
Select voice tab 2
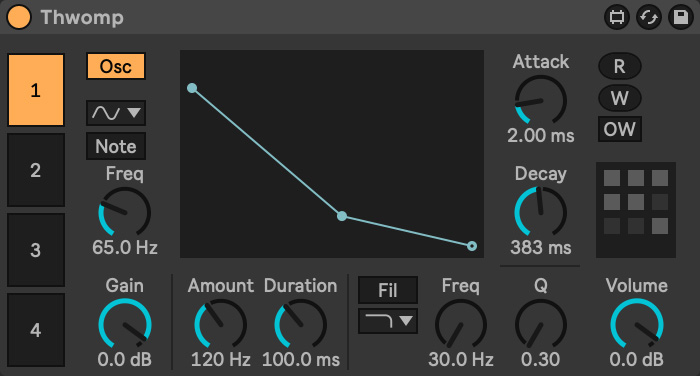pyautogui.click(x=36, y=170)
